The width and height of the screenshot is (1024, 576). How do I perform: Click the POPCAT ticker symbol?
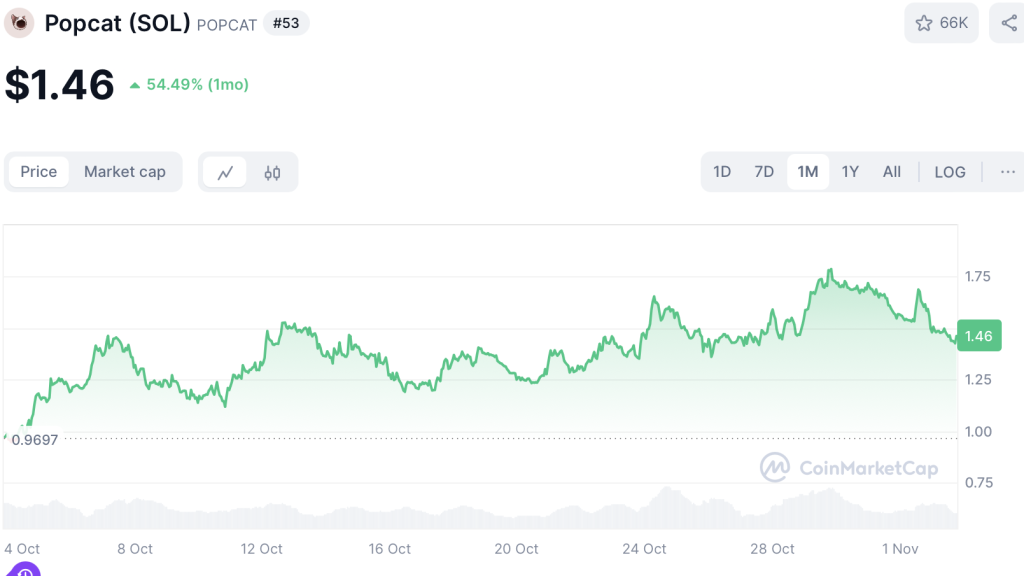coord(227,25)
